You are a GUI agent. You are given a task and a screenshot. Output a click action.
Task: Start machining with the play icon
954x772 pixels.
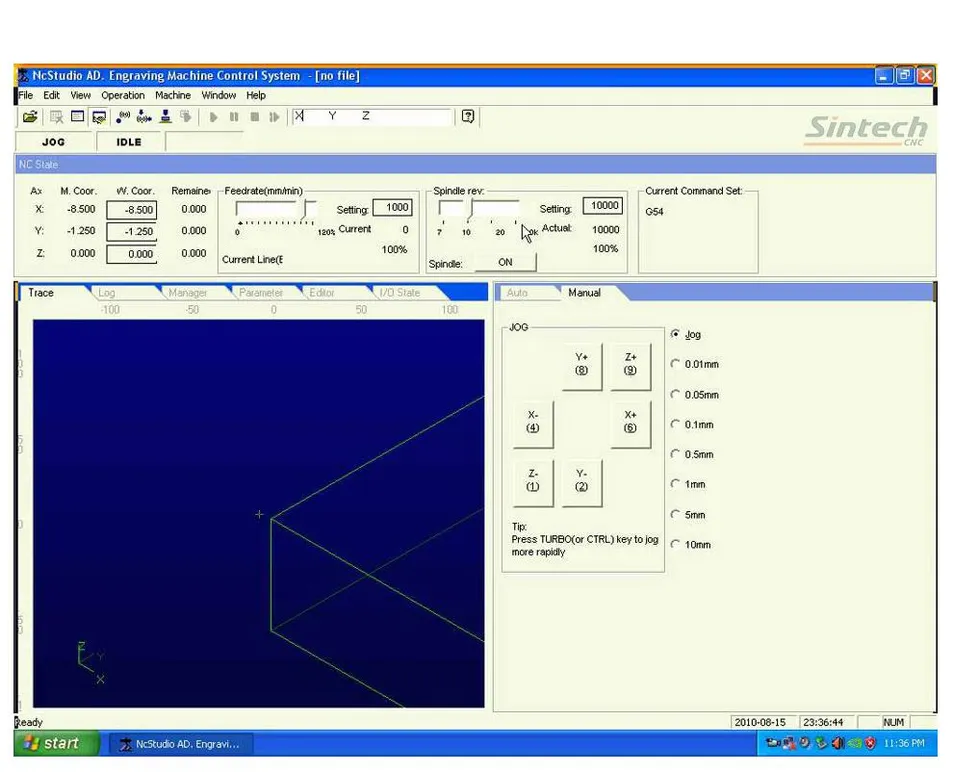[x=214, y=117]
